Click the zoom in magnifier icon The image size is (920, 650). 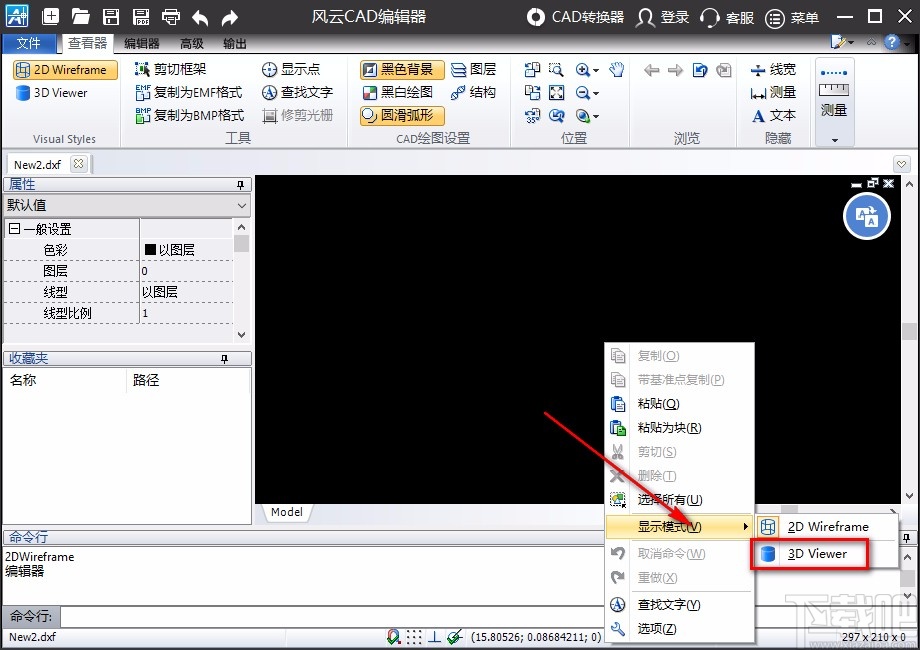click(x=583, y=70)
